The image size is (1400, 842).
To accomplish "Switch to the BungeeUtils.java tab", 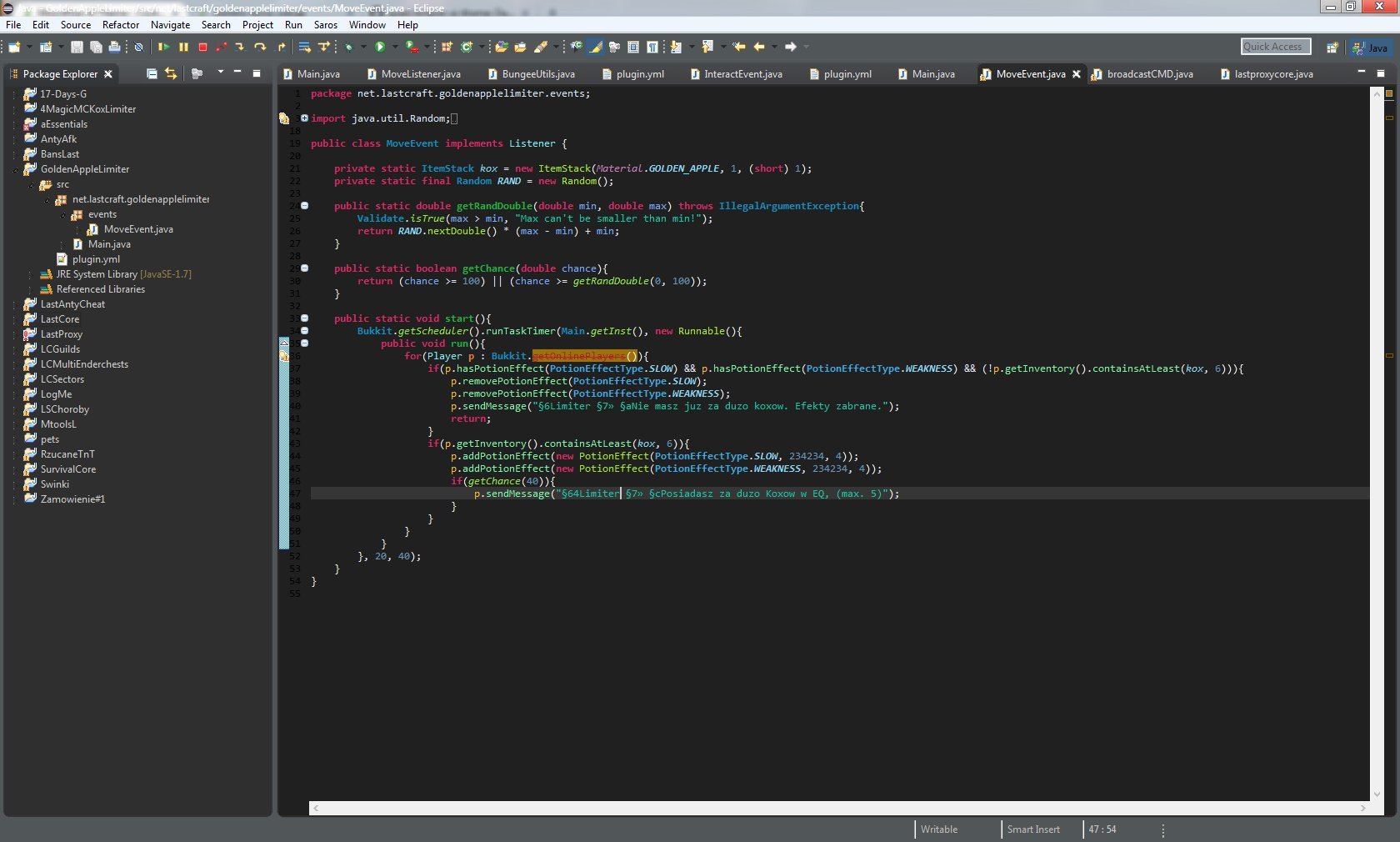I will tap(537, 74).
